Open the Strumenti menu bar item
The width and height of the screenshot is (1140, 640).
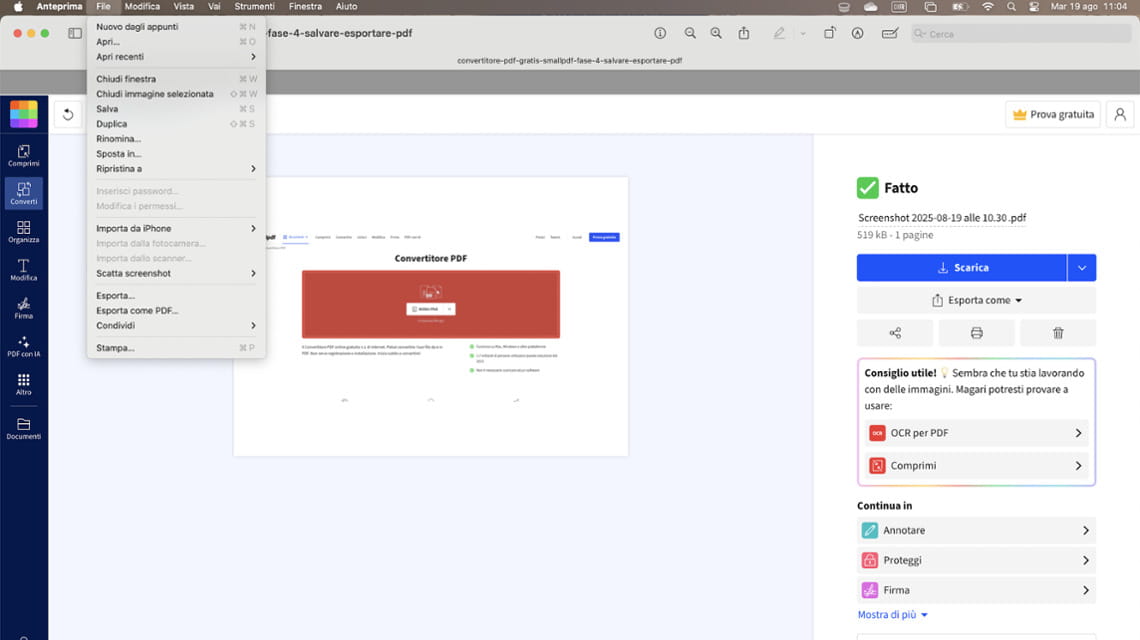[254, 7]
